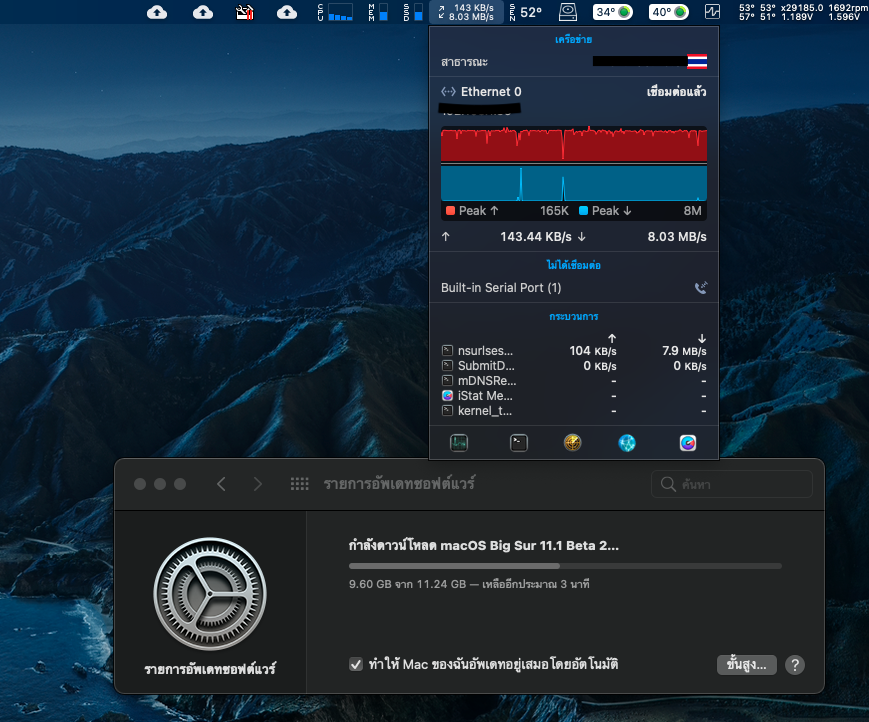Click 143.44 KB/s upload value
The height and width of the screenshot is (722, 869).
tap(535, 237)
